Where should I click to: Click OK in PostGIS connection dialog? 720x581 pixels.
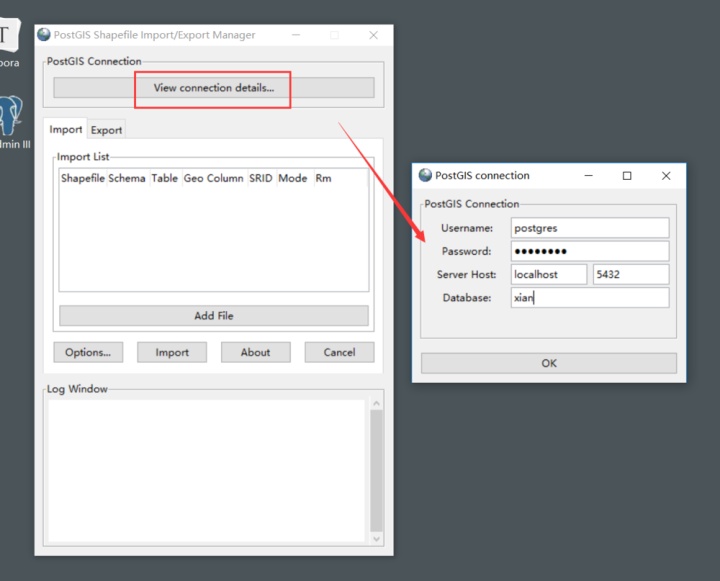(549, 363)
